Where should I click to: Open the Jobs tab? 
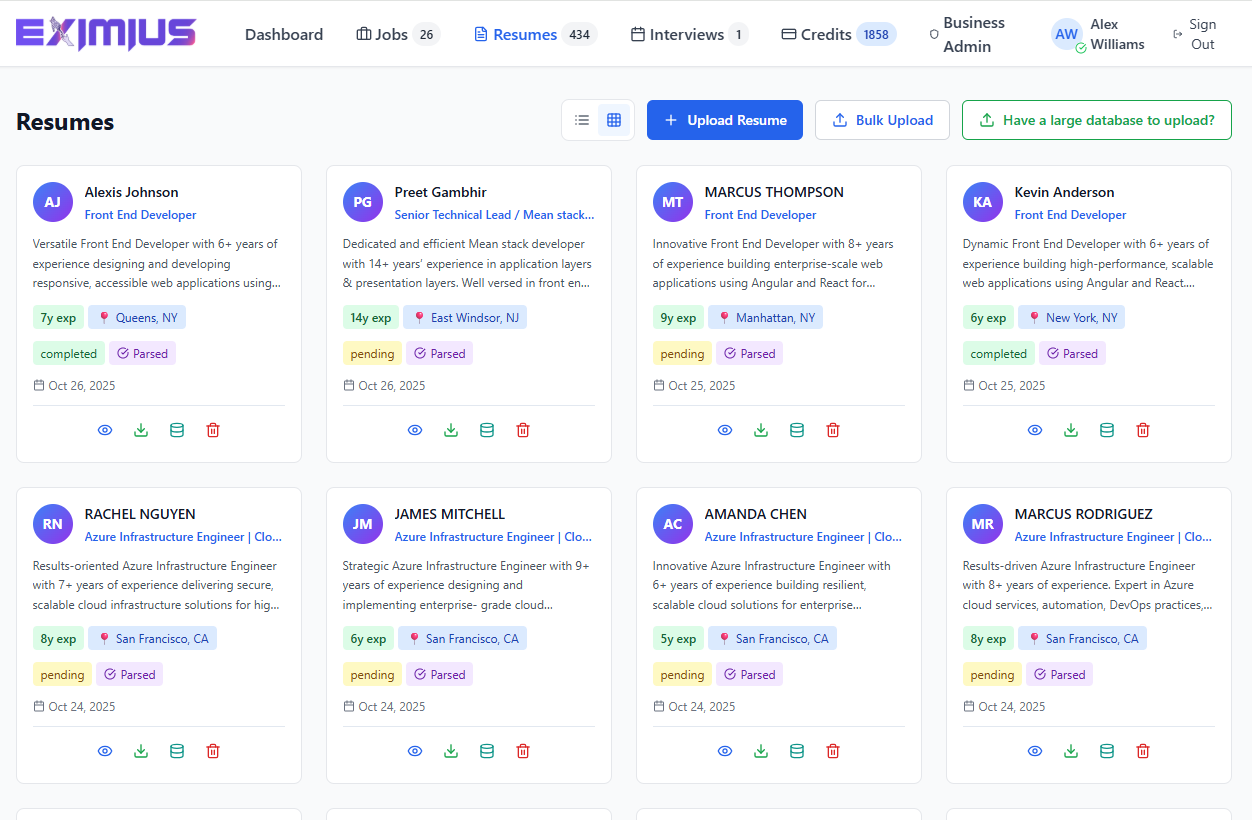397,34
